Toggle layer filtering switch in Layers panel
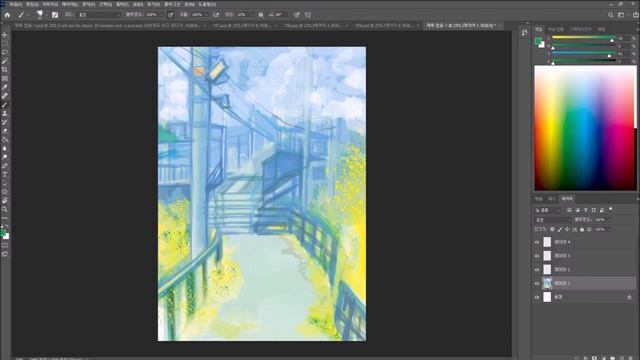 click(611, 209)
